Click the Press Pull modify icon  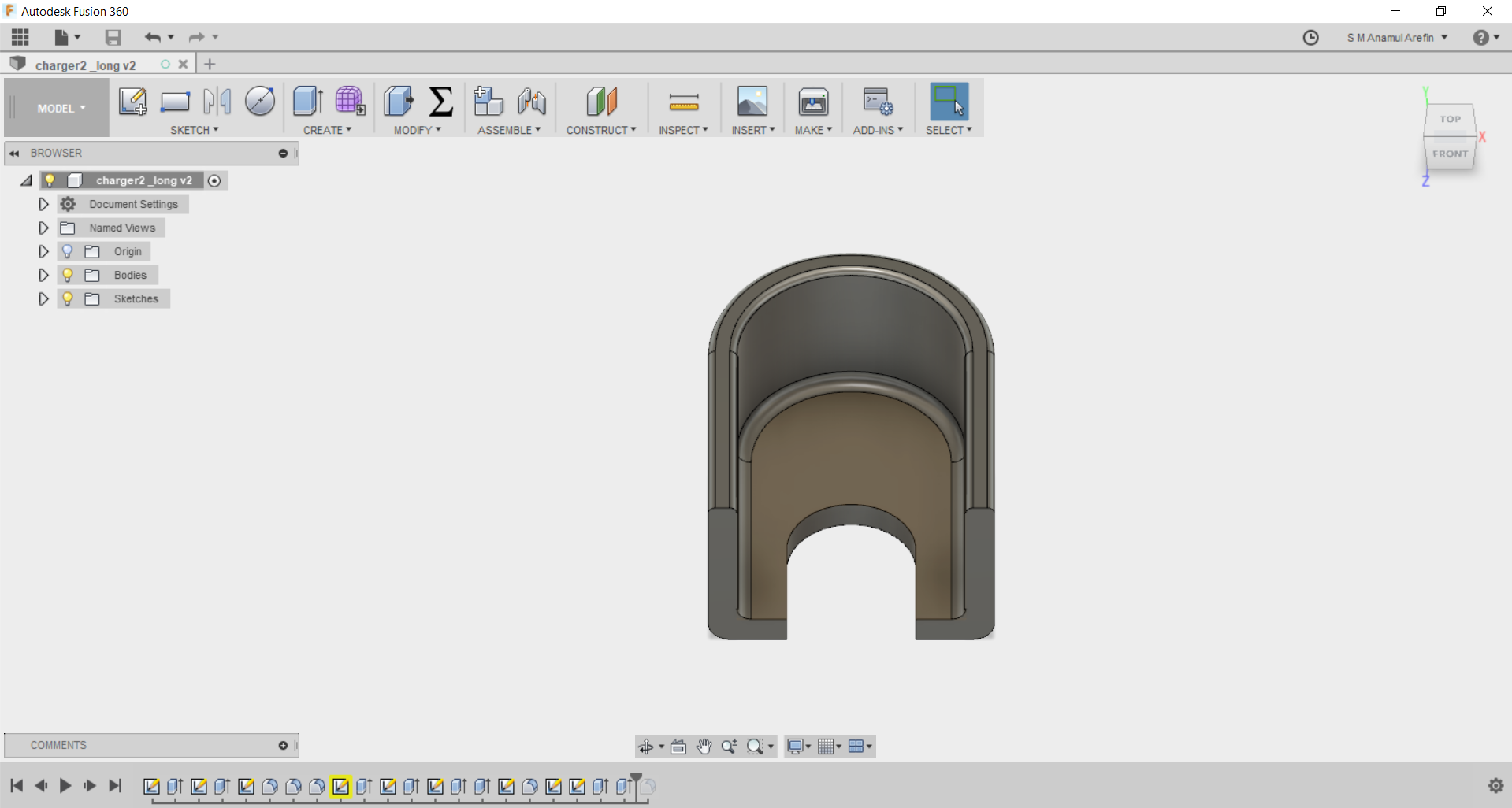tap(399, 102)
